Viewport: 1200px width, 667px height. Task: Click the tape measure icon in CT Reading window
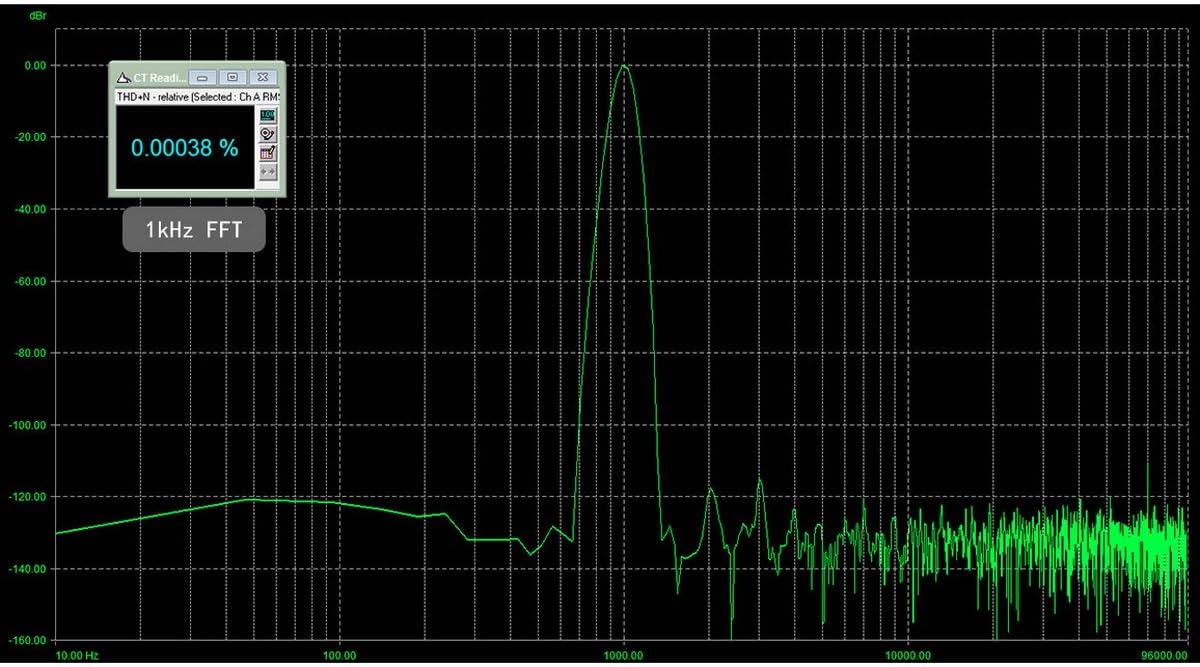pos(268,134)
